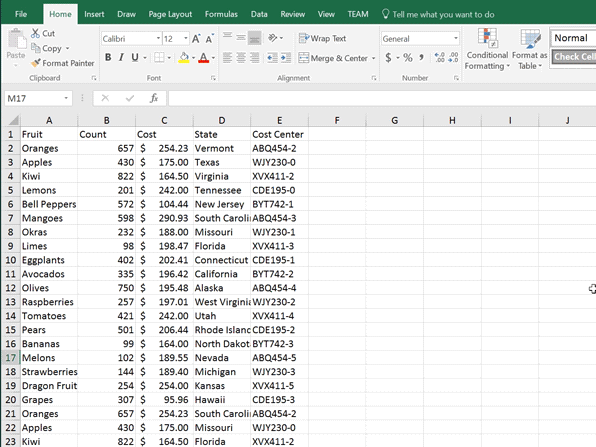Click the Paste icon
Screen dimensions: 596x447
16,39
